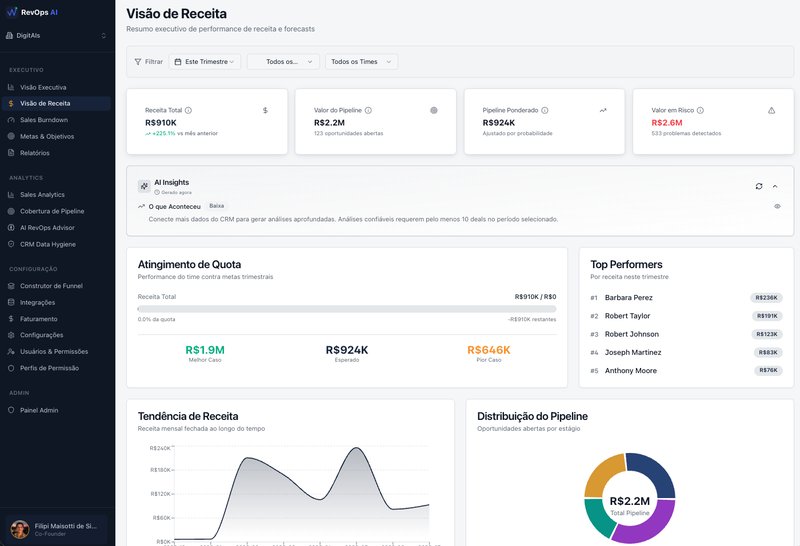
Task: Click the Configurações gear icon
Action: [11, 335]
